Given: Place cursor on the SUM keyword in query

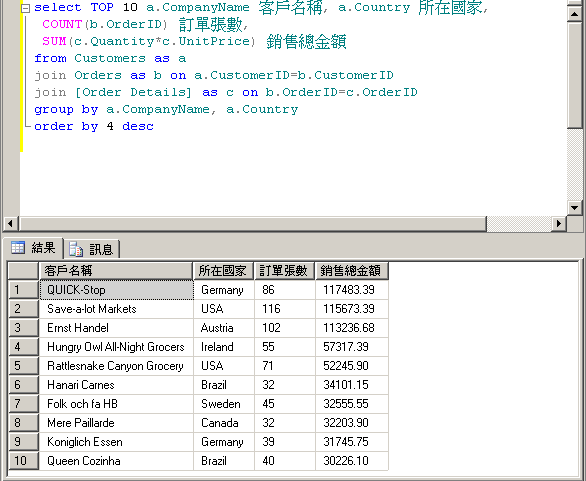Looking at the screenshot, I should pos(54,41).
